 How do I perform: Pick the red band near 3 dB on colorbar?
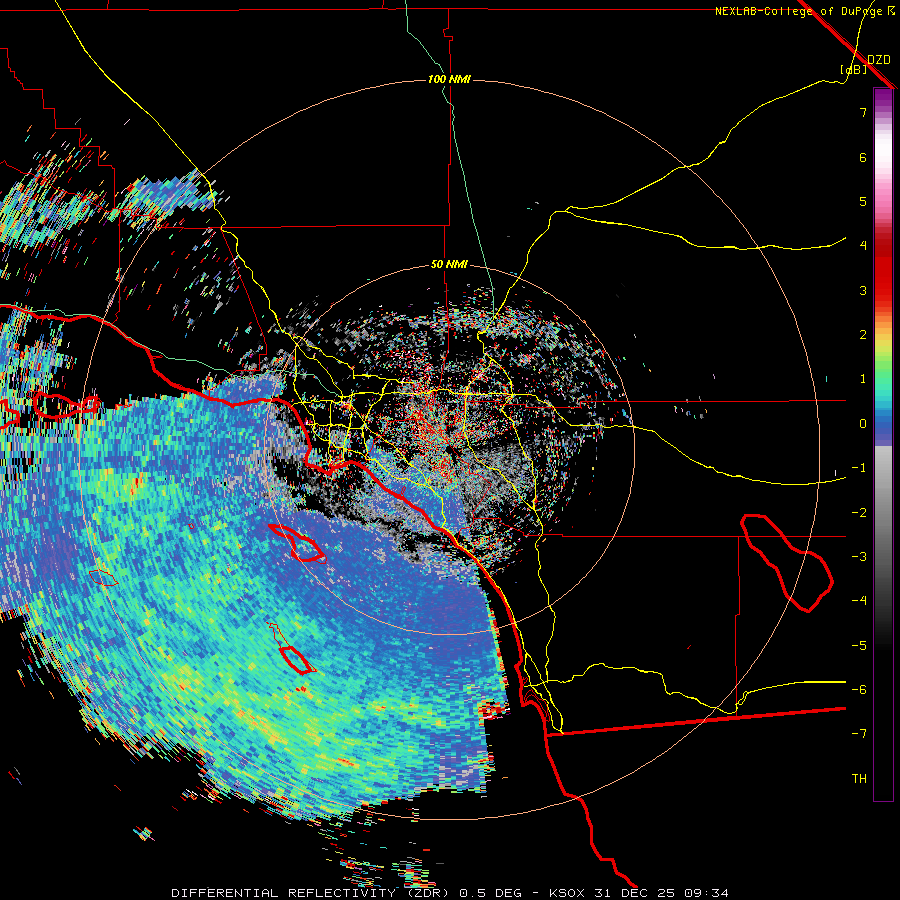[883, 284]
